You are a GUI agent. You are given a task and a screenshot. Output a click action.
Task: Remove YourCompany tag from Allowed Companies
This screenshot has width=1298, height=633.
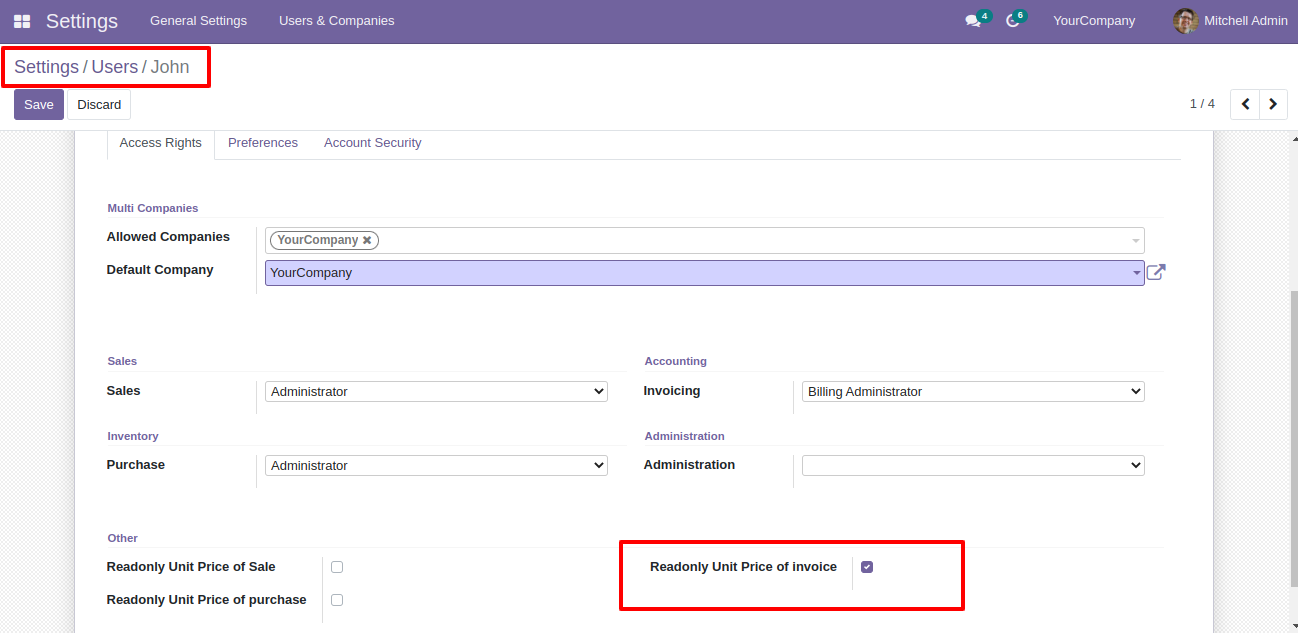[x=367, y=240]
